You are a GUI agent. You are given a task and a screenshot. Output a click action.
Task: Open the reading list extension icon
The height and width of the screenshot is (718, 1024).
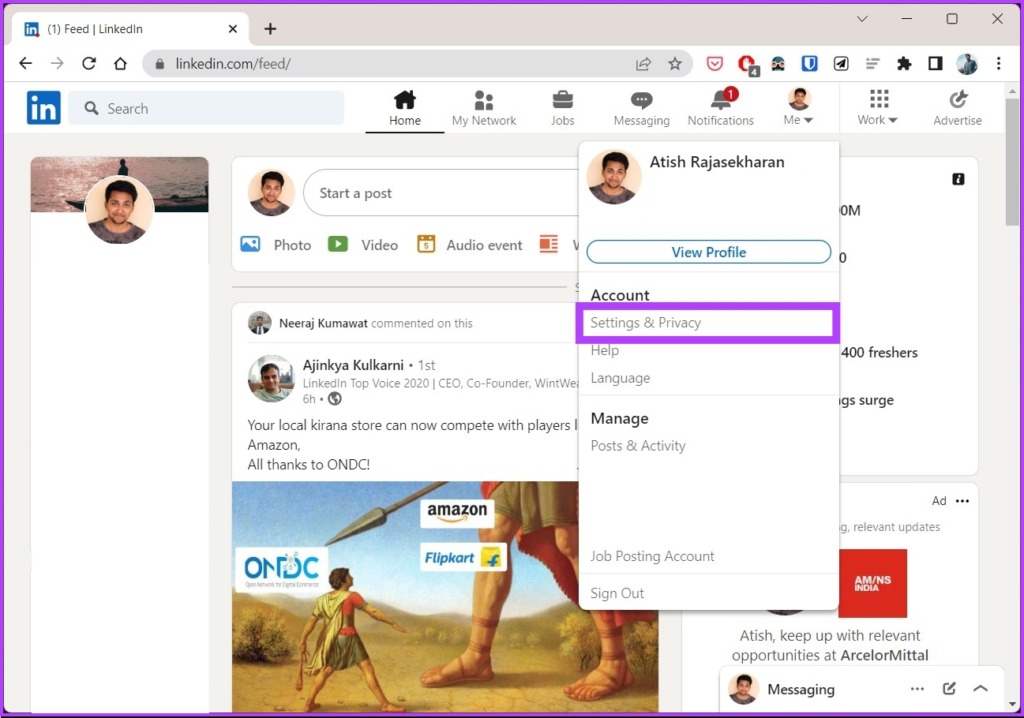[x=872, y=63]
